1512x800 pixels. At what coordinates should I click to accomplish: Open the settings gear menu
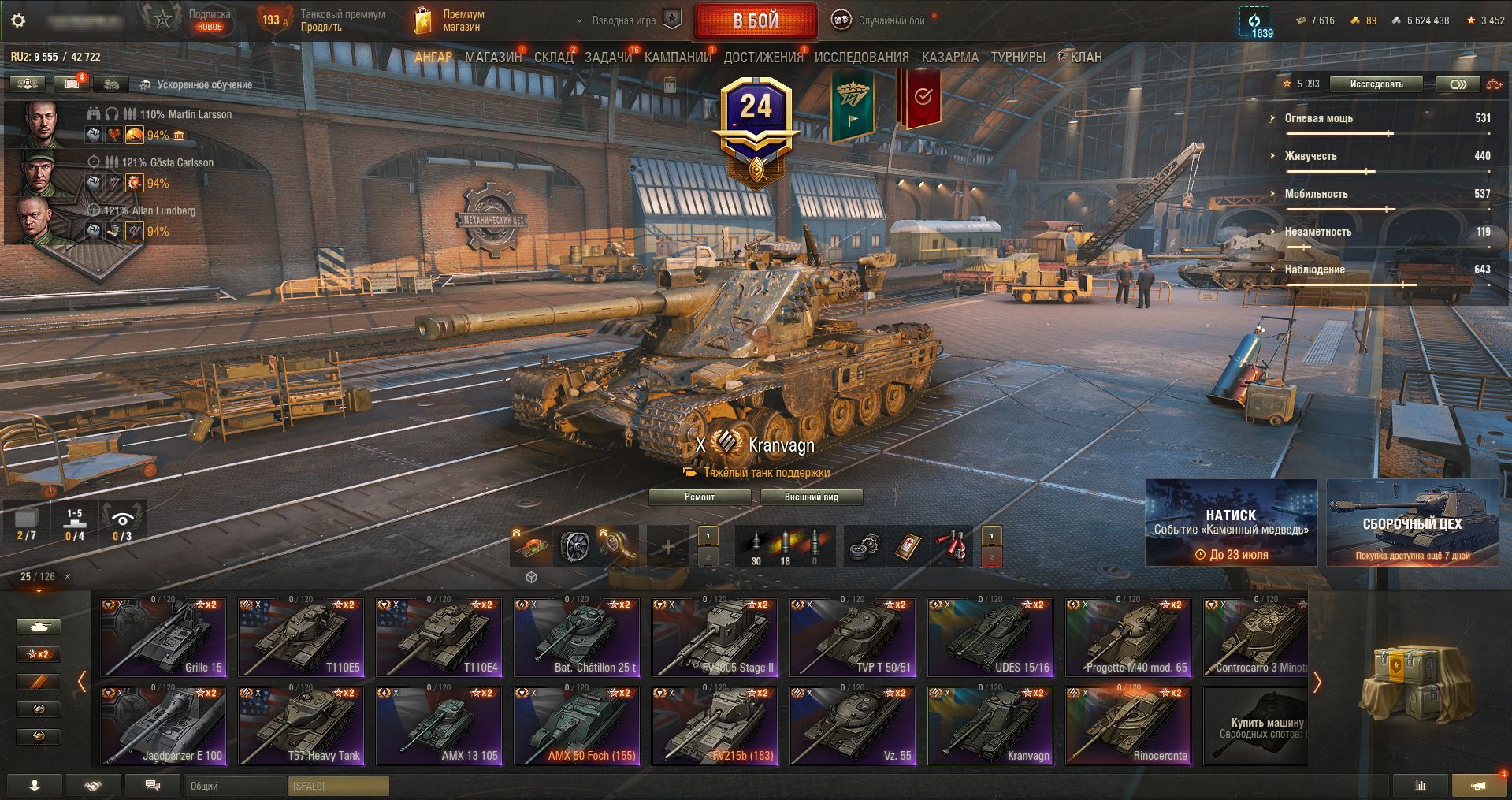coord(18,20)
